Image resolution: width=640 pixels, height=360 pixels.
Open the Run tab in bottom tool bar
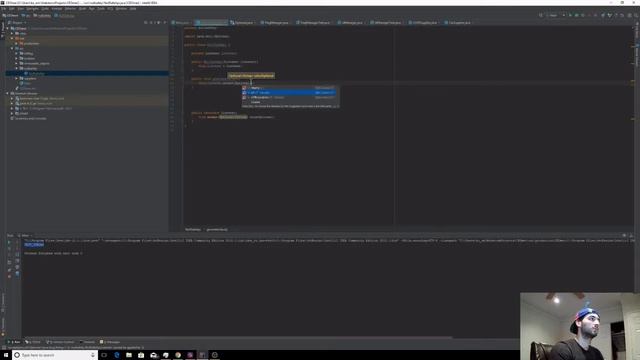pos(14,342)
